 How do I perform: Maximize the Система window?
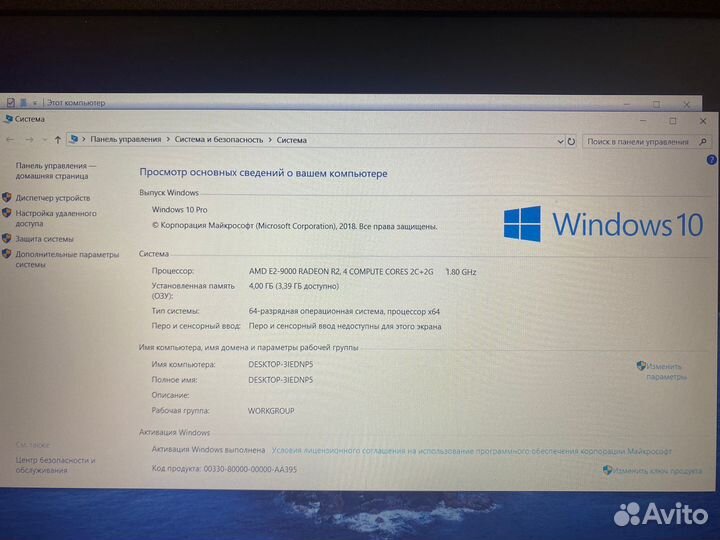pyautogui.click(x=673, y=121)
